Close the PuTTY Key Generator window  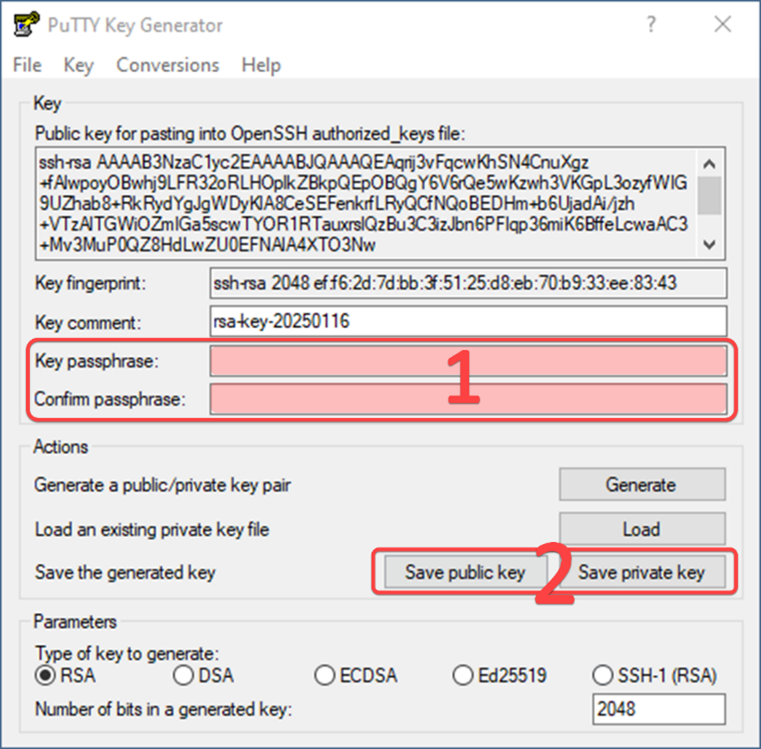tap(723, 24)
